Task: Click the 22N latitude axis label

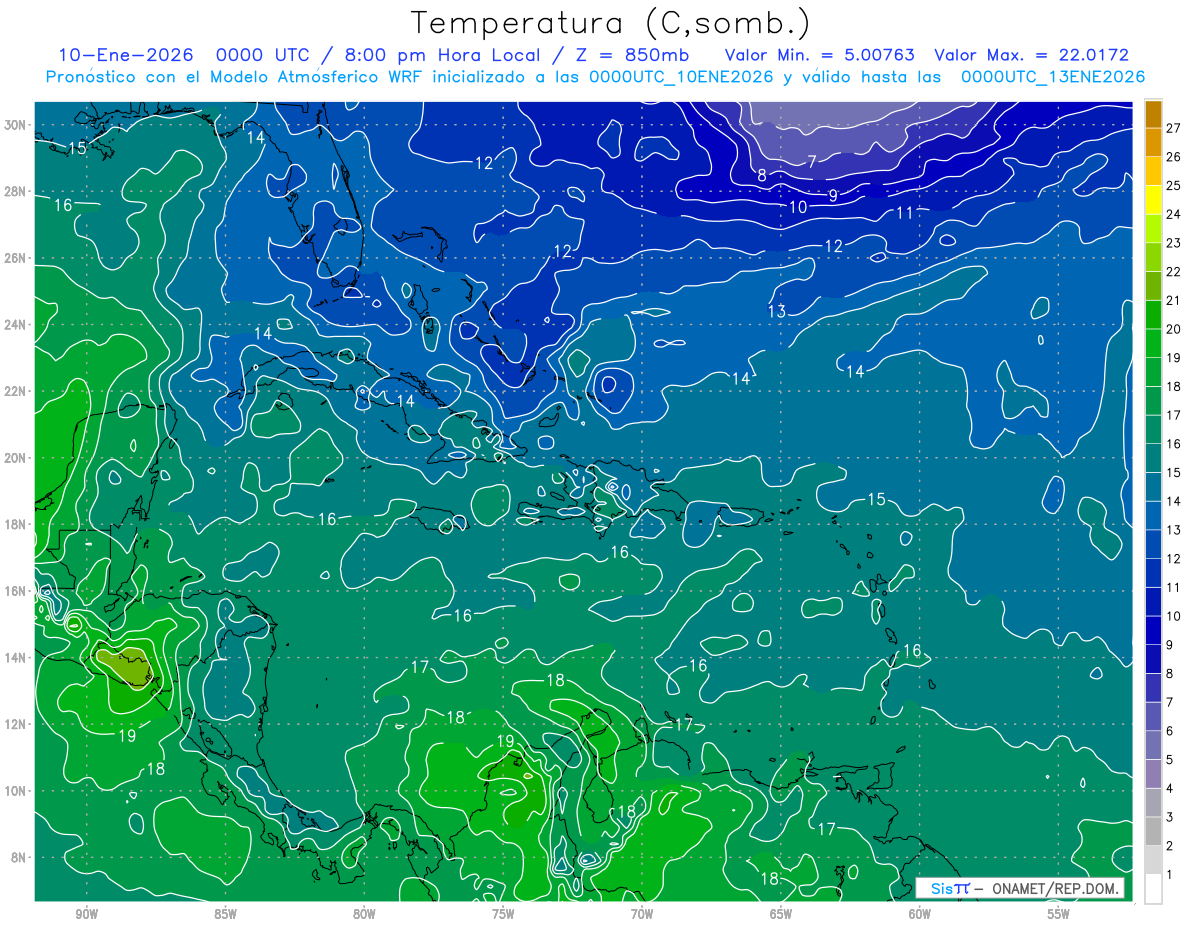Action: click(16, 391)
